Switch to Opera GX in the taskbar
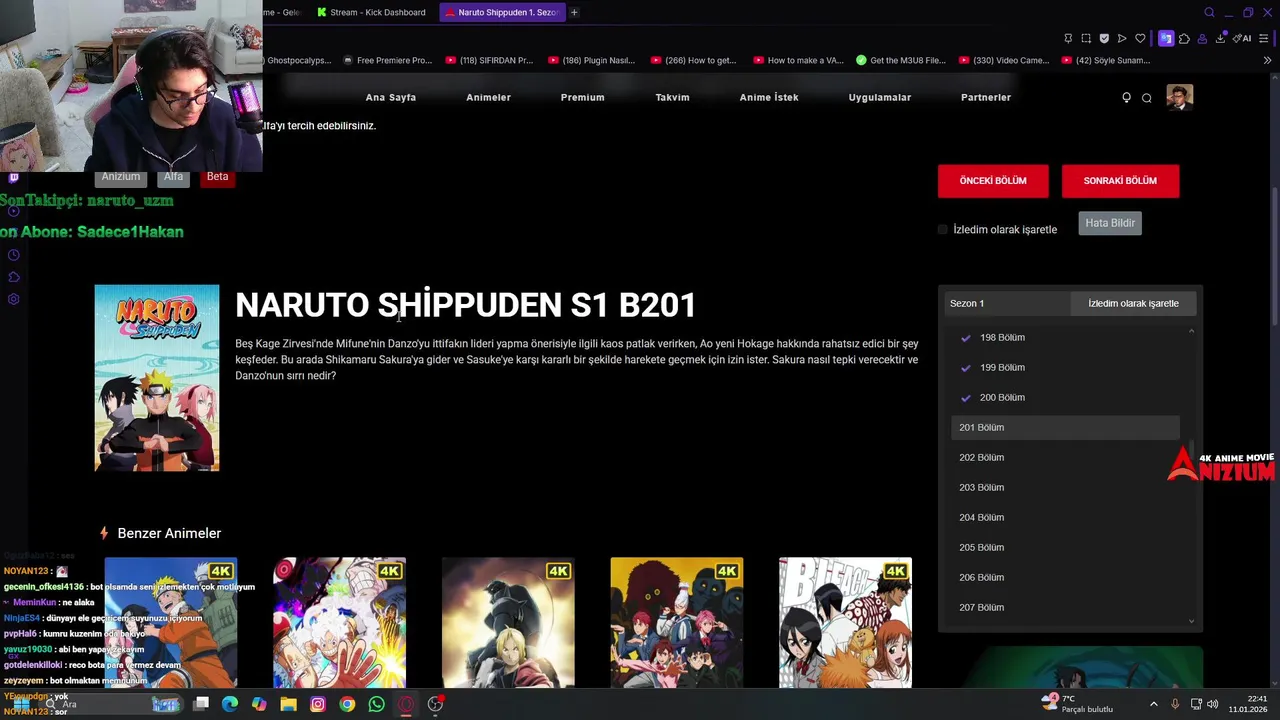This screenshot has width=1280, height=720. (406, 704)
